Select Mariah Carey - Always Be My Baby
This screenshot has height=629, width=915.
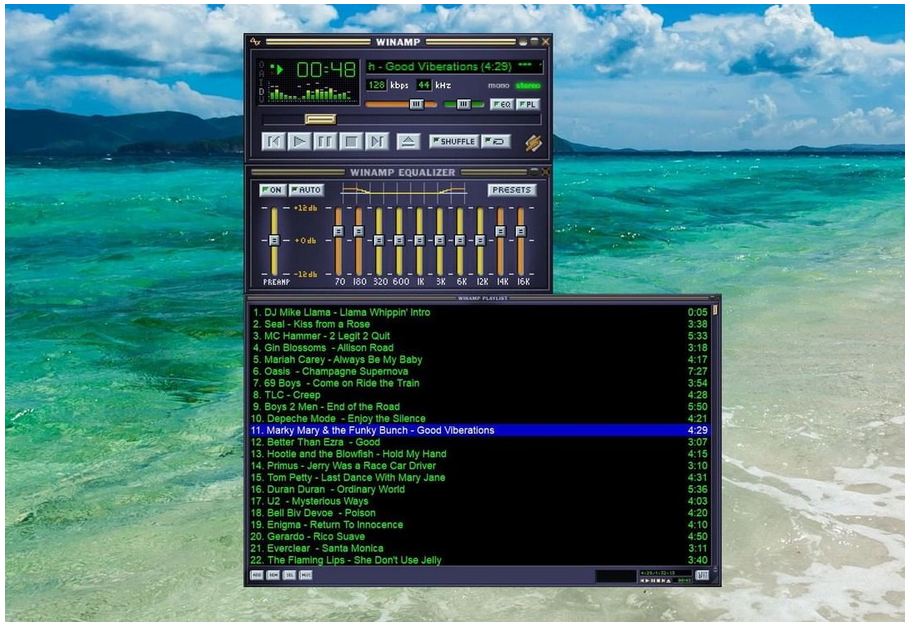tap(479, 359)
